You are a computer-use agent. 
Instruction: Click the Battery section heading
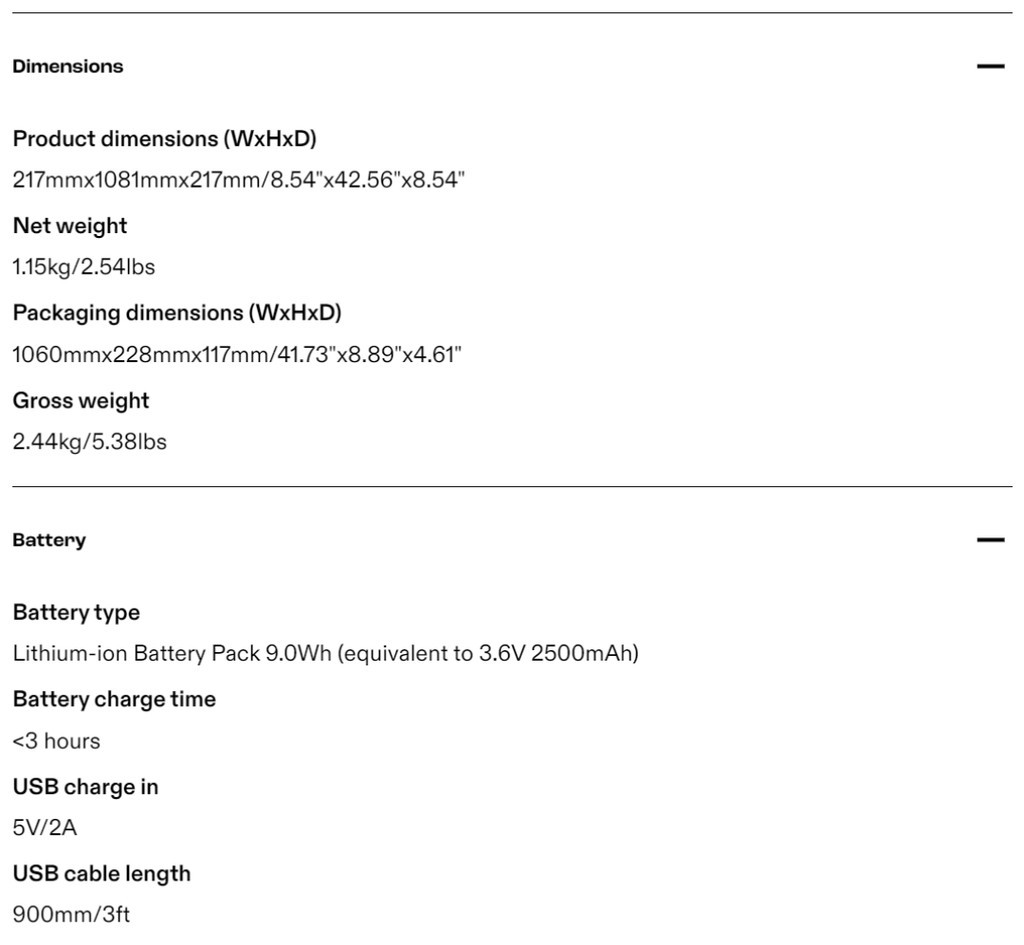(x=49, y=540)
